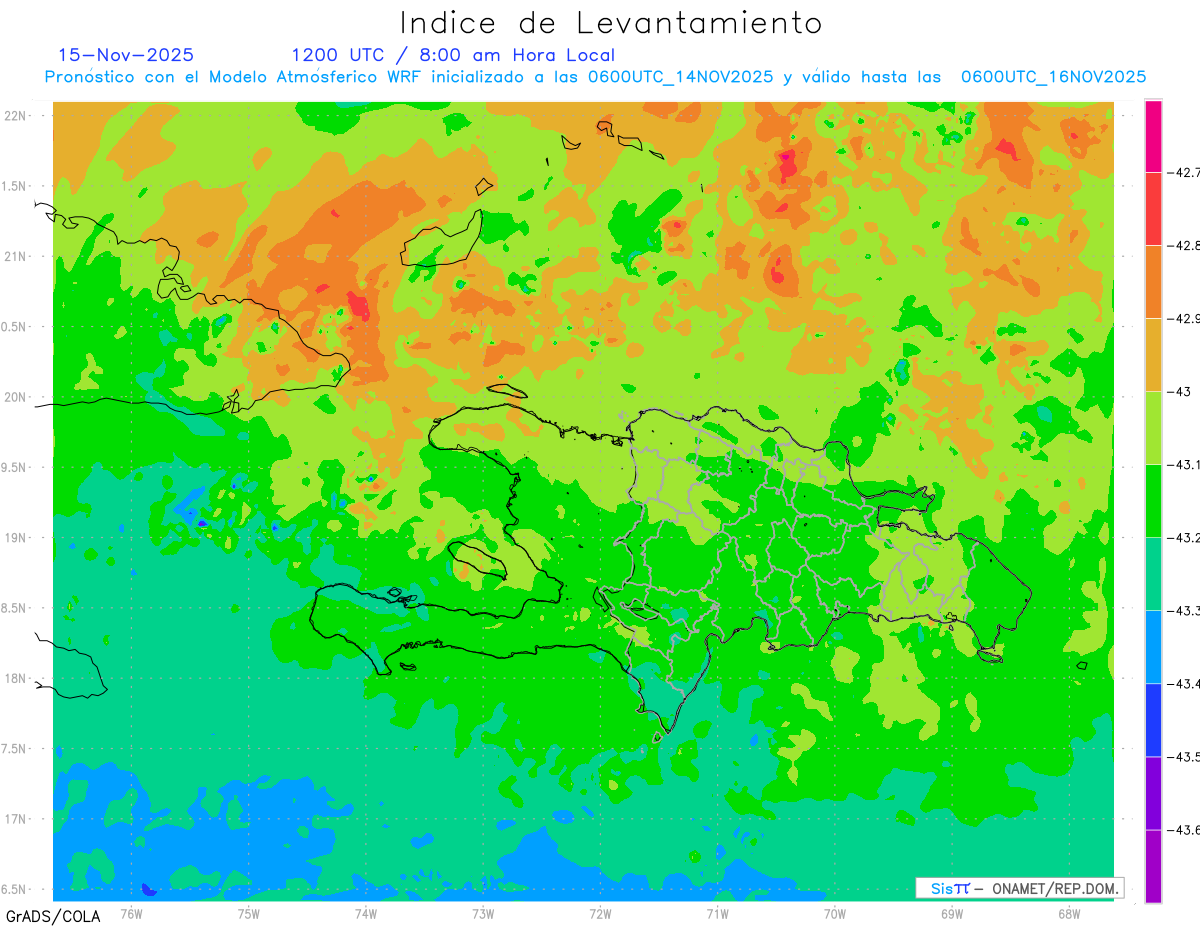Viewport: 1200px width, 927px height.
Task: Click the 72W longitude axis label
Action: [600, 913]
